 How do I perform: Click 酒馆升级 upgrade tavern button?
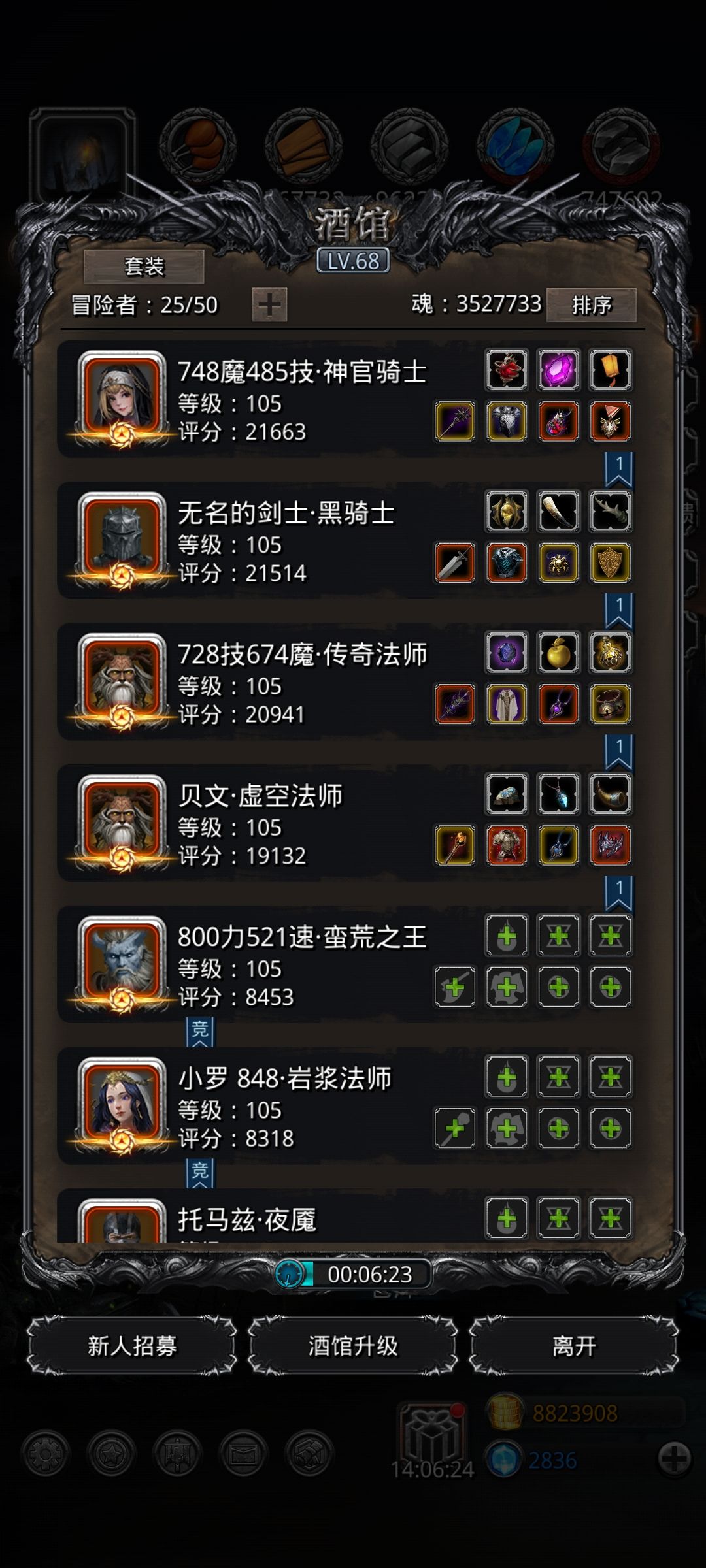353,1346
